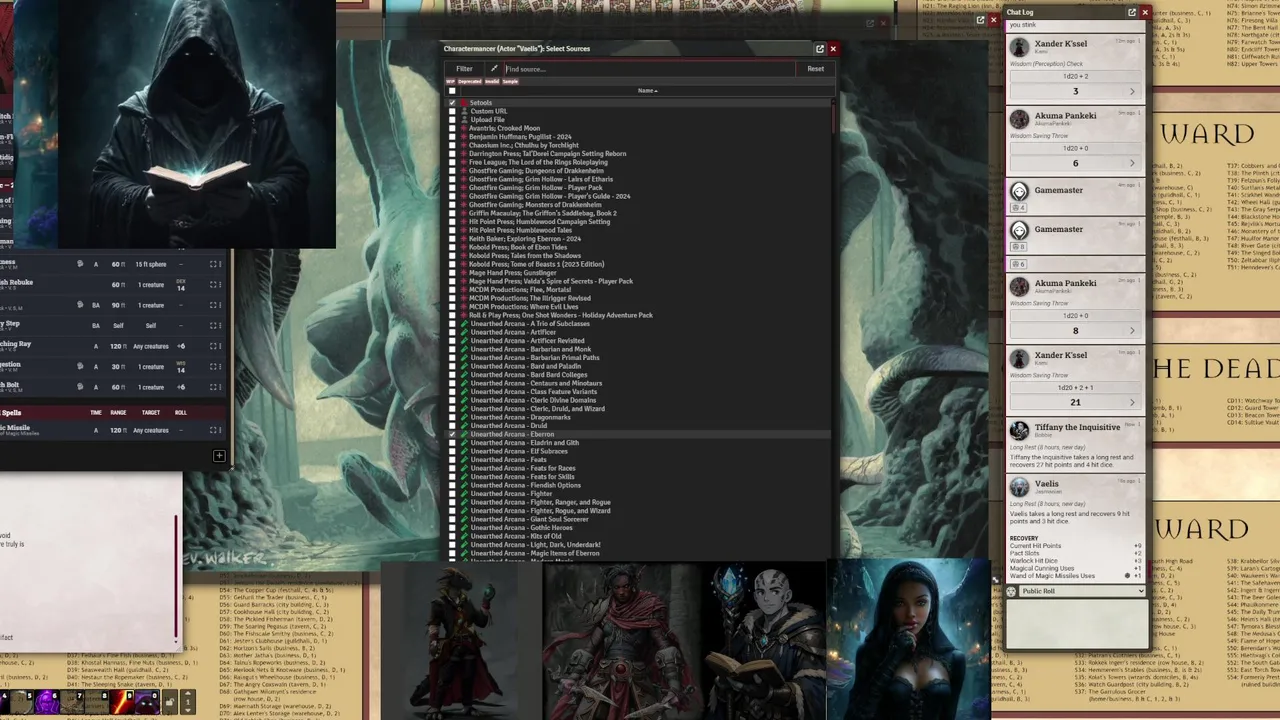
Task: Click the Sample tag filter pill
Action: tap(510, 81)
